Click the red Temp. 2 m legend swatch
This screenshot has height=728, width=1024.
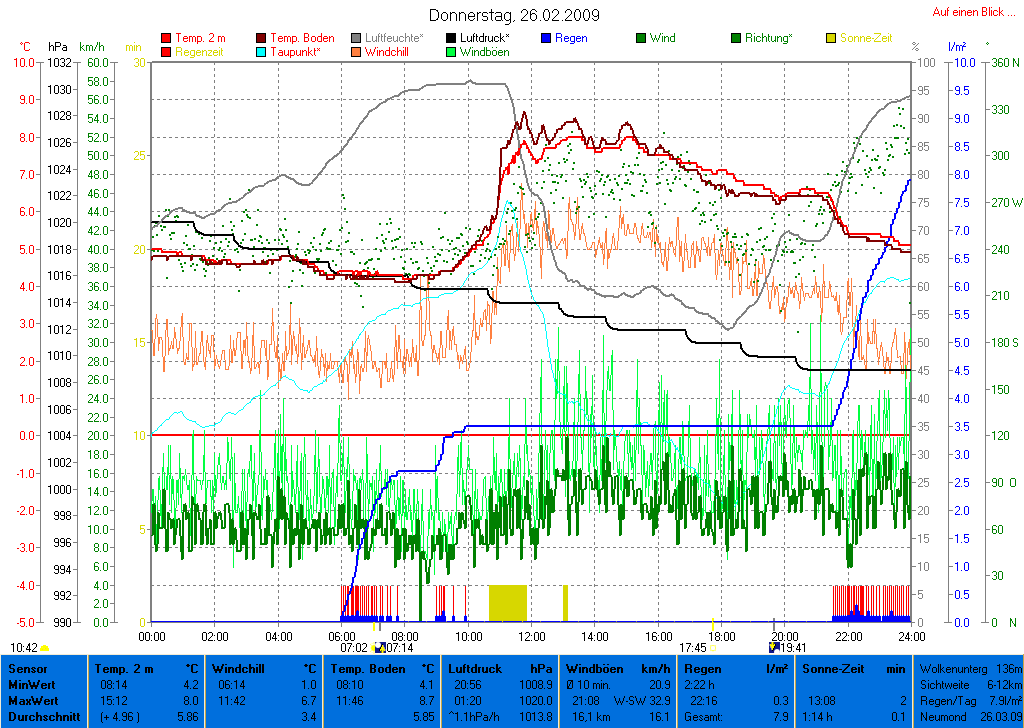coord(166,38)
